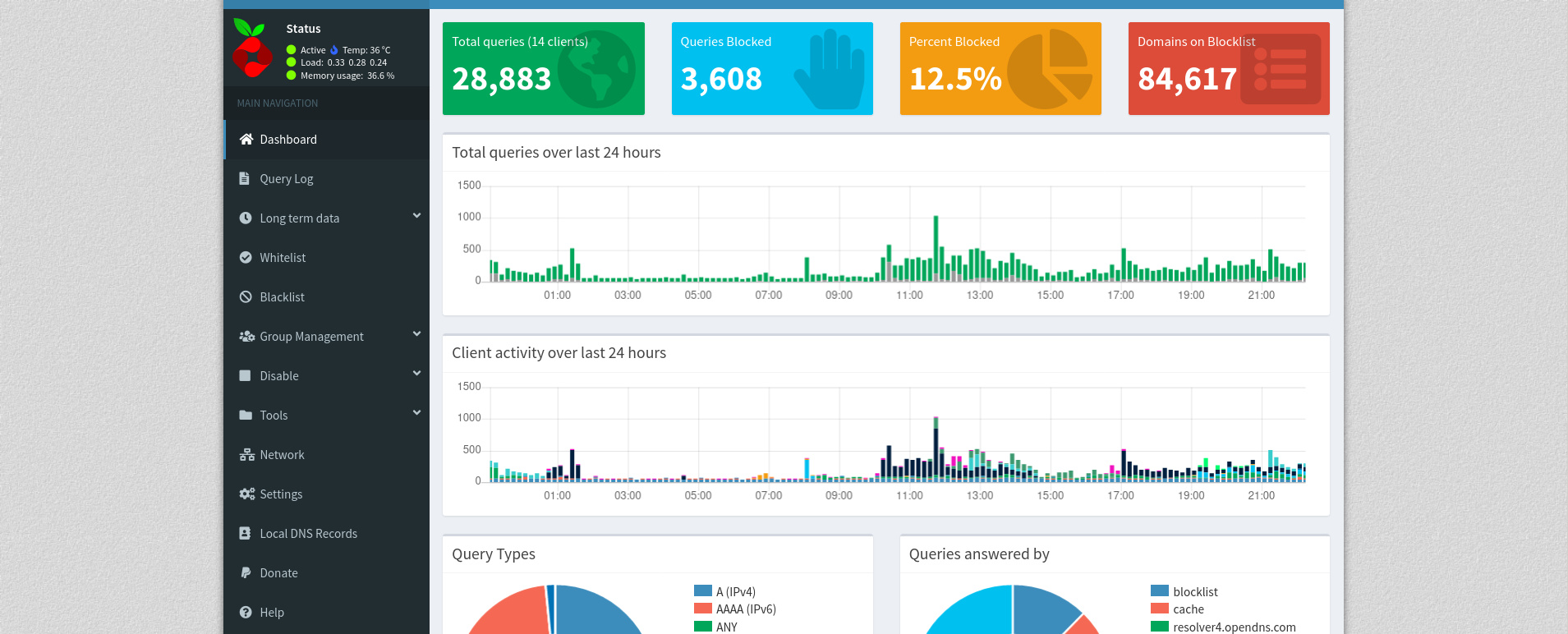Toggle the A (IPv4) legend color swatch
This screenshot has height=634, width=1568.
[x=703, y=590]
